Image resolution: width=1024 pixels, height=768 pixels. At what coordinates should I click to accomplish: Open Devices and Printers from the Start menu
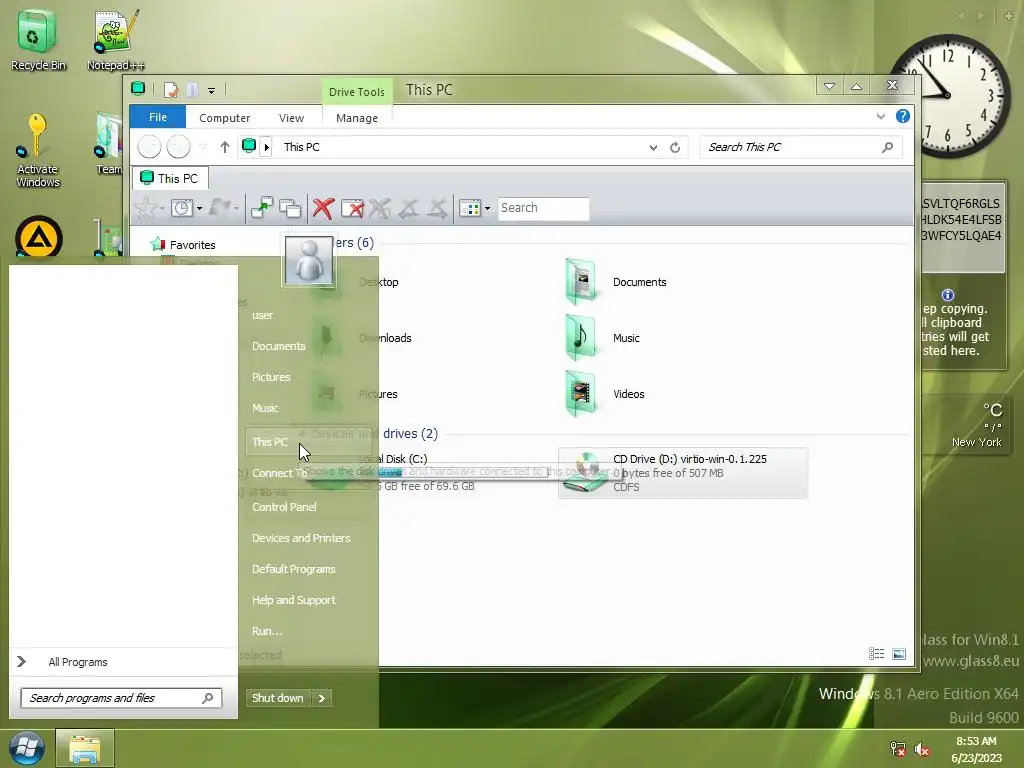(301, 538)
